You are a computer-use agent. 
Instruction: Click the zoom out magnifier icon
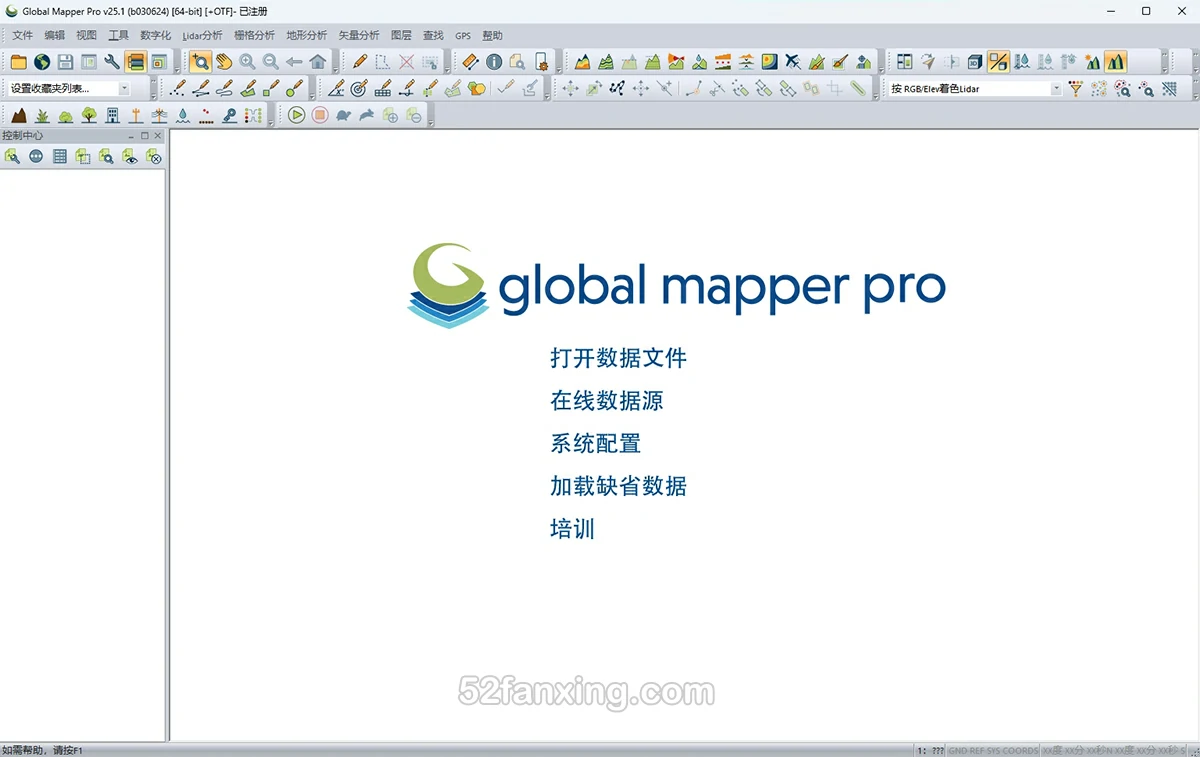click(x=270, y=62)
